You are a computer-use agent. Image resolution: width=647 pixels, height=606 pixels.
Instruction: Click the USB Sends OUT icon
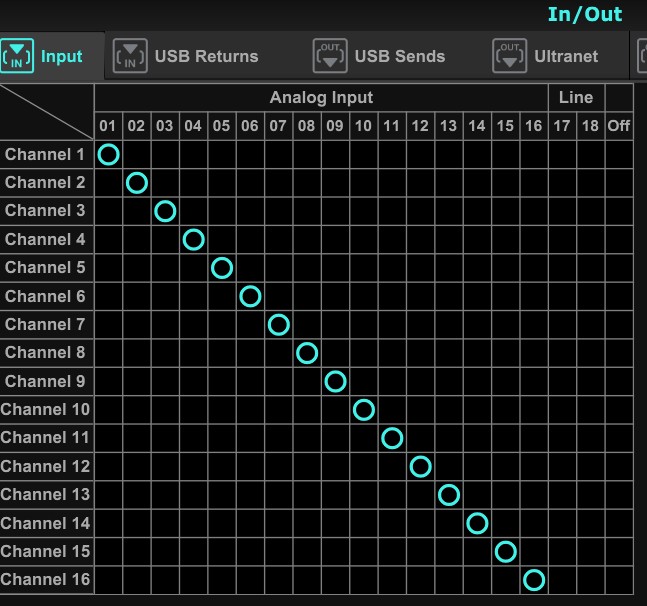(x=330, y=56)
